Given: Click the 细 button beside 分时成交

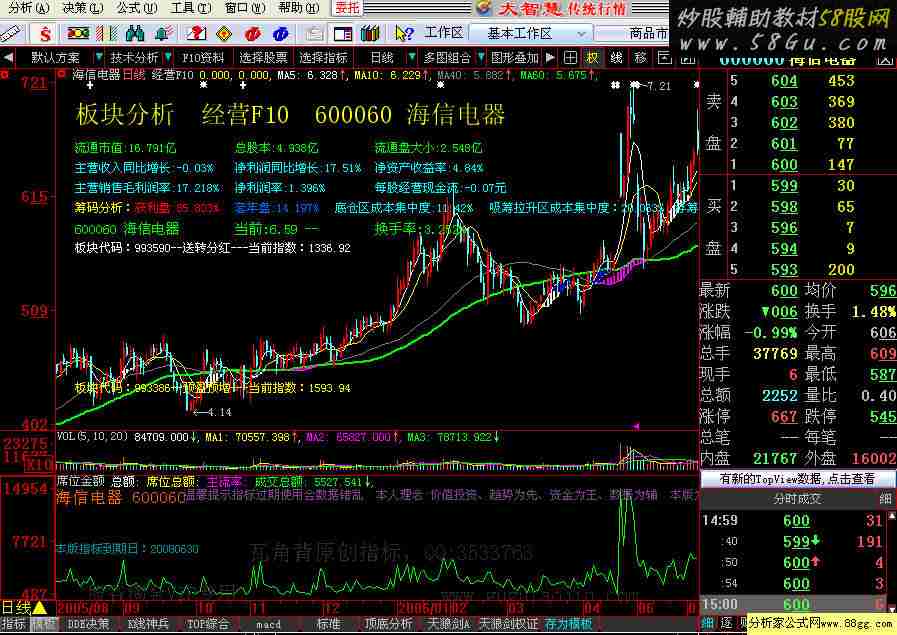Looking at the screenshot, I should [885, 499].
